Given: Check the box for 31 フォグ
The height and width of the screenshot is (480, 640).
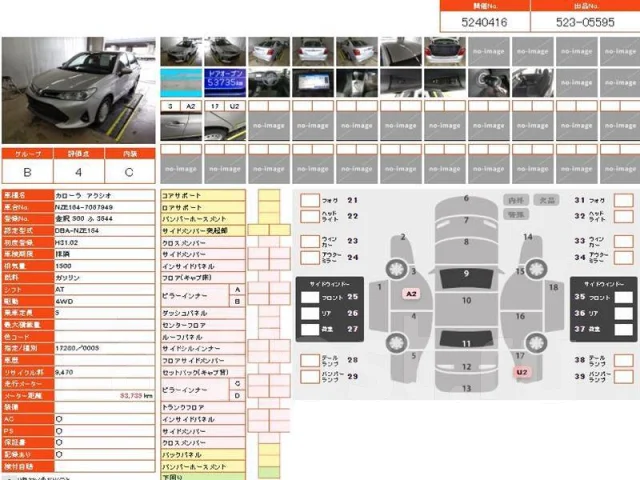Looking at the screenshot, I should click(x=624, y=200).
